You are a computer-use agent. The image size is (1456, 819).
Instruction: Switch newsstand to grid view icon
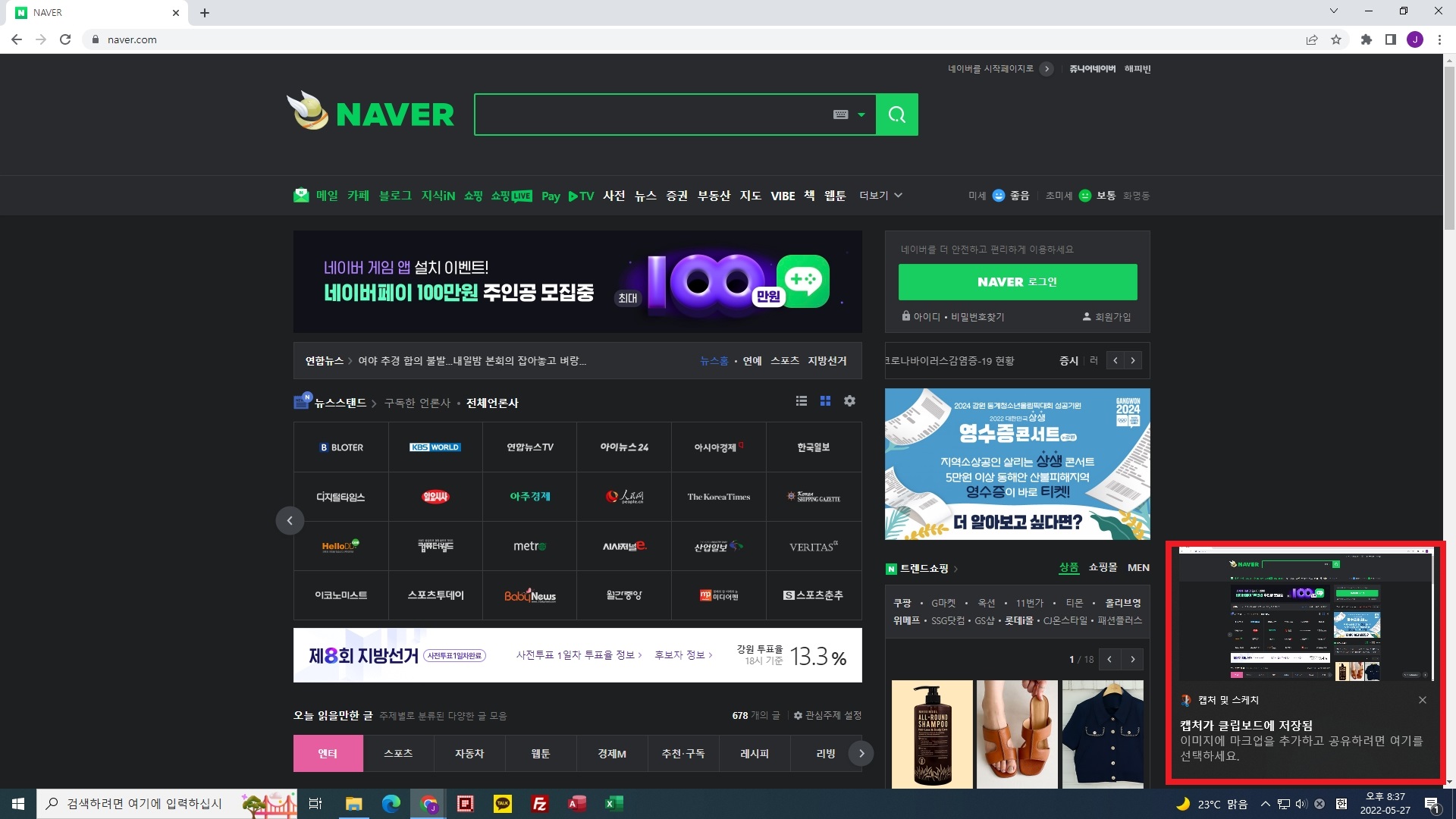[x=825, y=401]
